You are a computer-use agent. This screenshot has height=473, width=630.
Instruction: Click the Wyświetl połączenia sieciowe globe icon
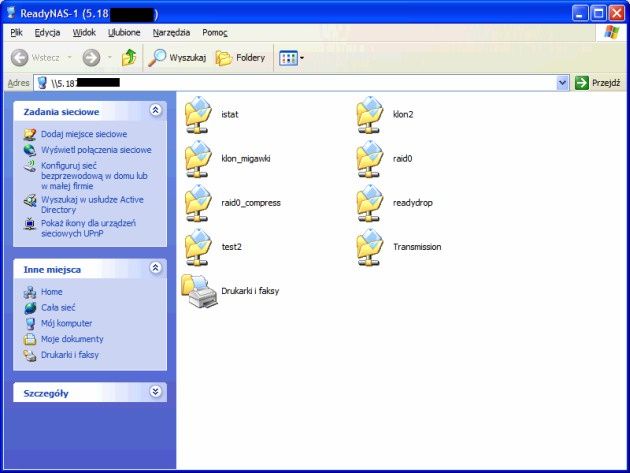(x=30, y=150)
